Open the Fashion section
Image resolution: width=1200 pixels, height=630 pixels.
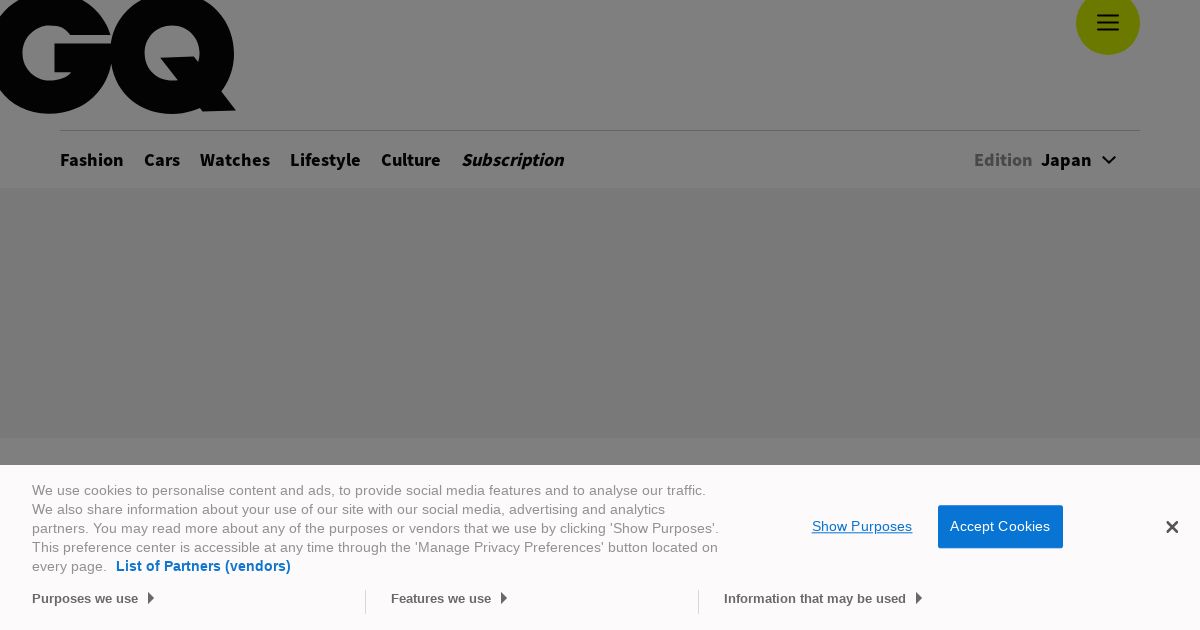pos(92,160)
